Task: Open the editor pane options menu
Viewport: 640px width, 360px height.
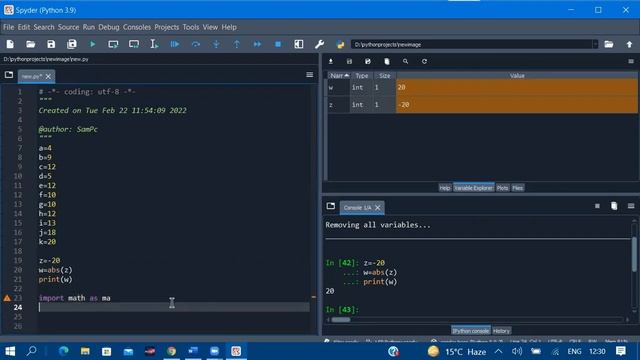Action: coord(309,75)
